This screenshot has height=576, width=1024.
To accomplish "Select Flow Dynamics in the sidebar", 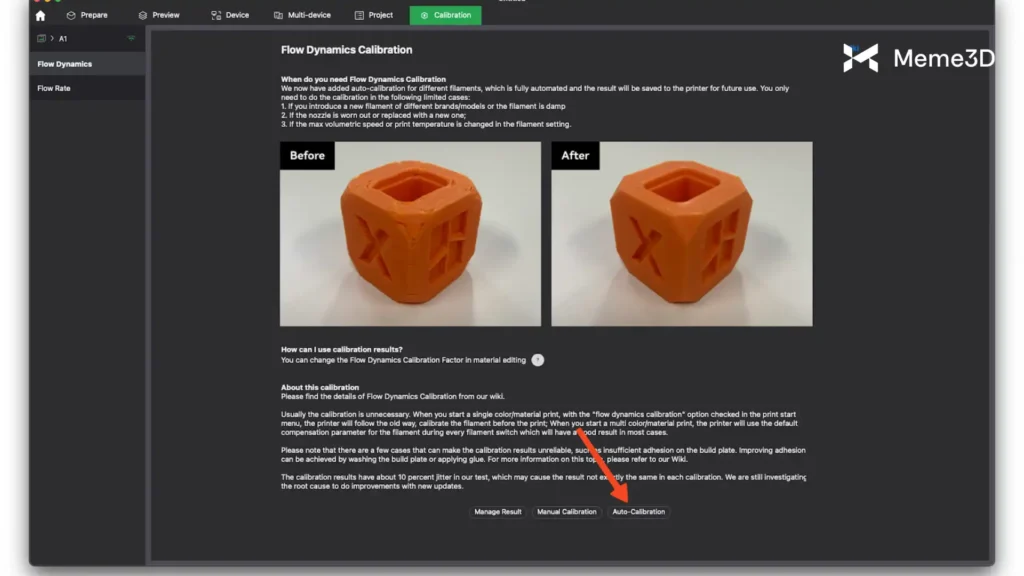I will pos(65,64).
